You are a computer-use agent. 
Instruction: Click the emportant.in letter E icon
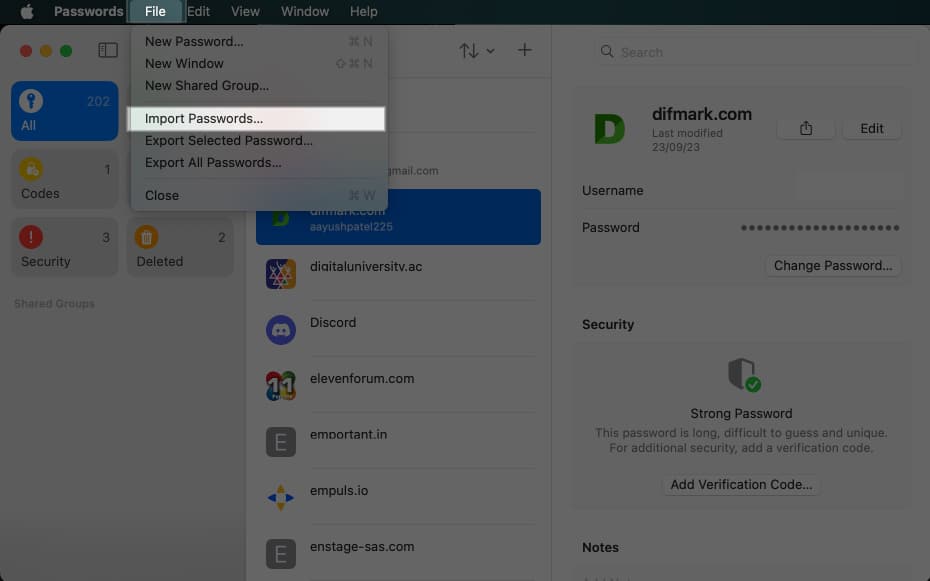tap(281, 442)
